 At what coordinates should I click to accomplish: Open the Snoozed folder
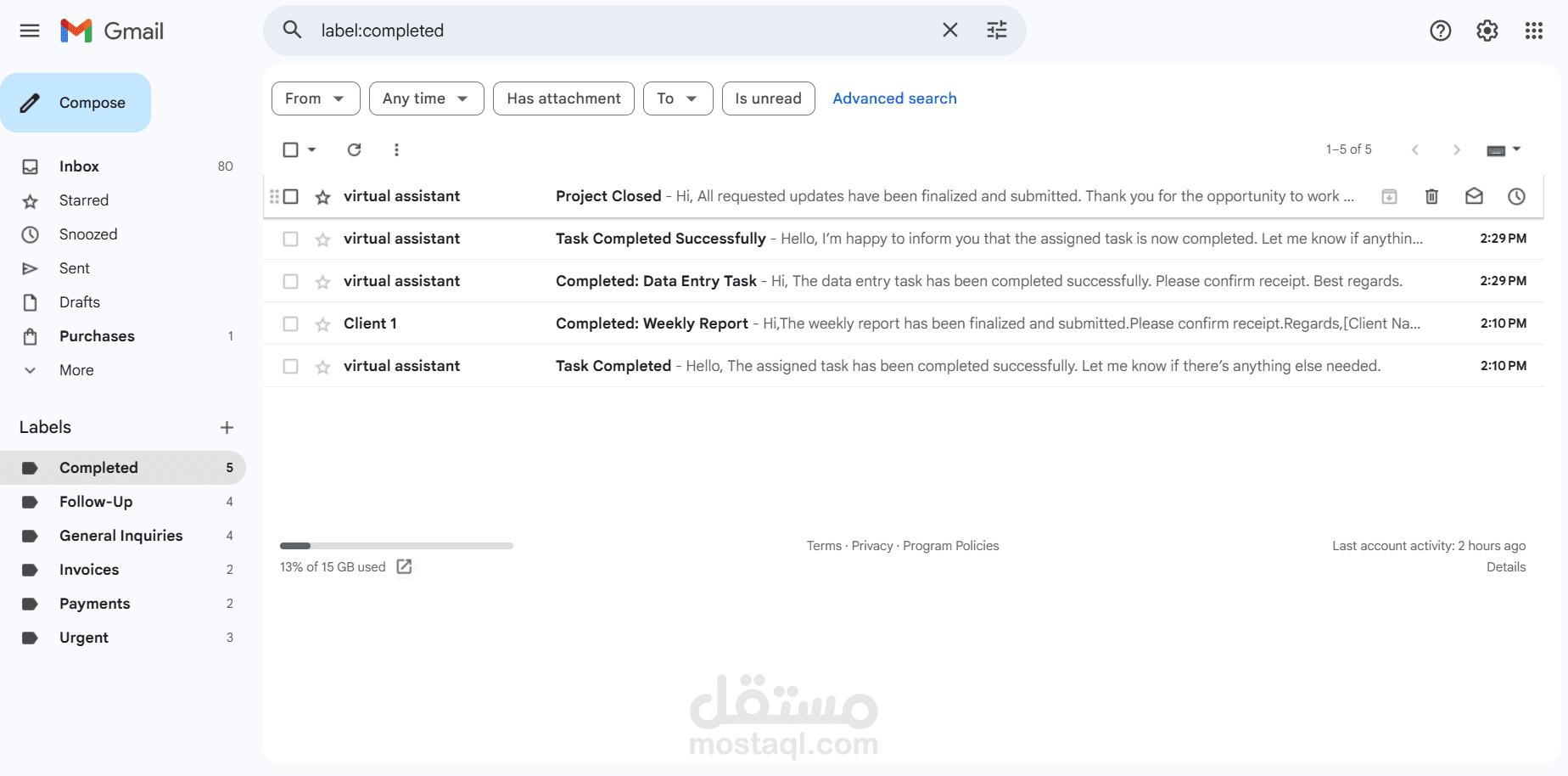[123, 234]
